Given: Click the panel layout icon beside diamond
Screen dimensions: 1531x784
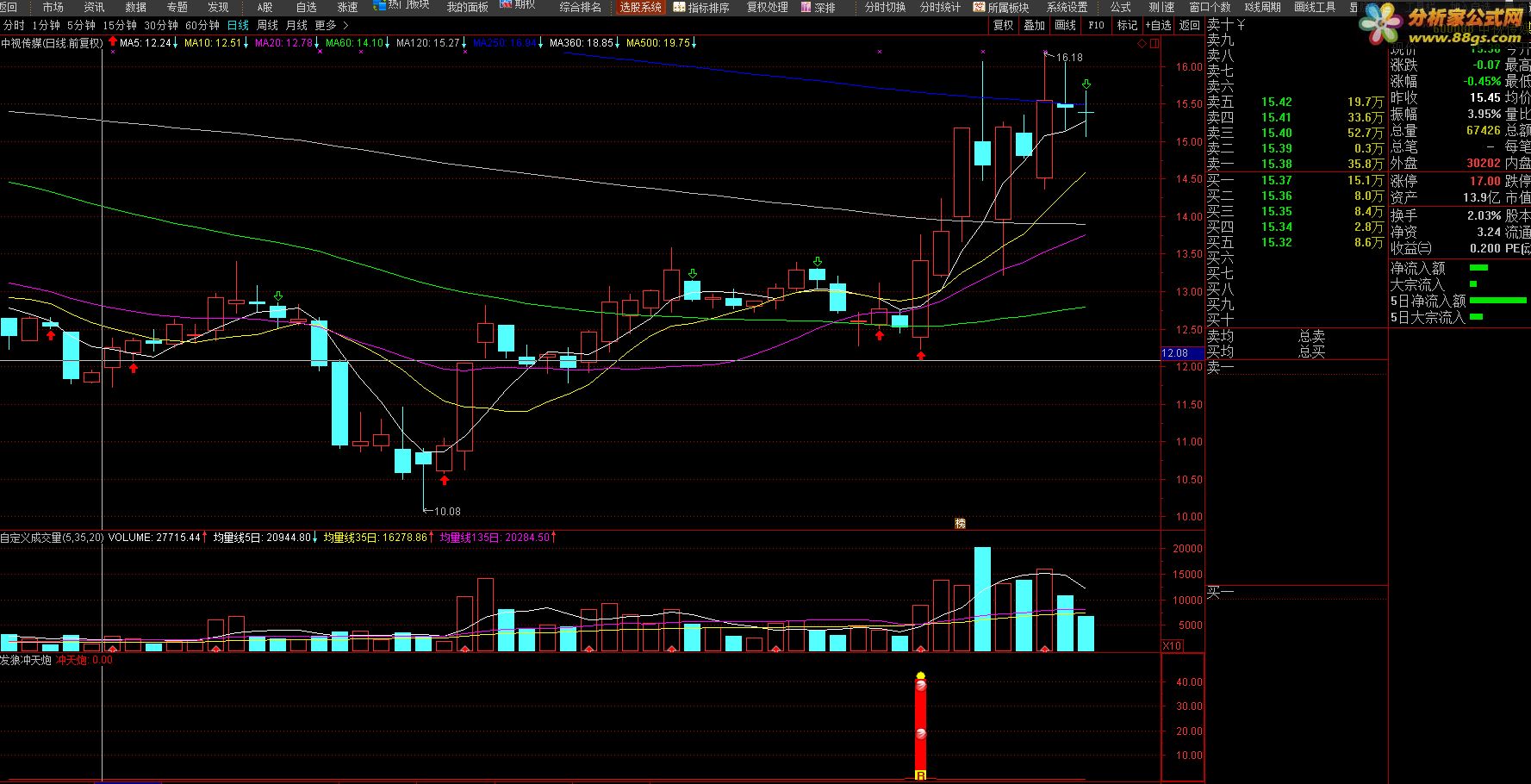Looking at the screenshot, I should (1154, 43).
